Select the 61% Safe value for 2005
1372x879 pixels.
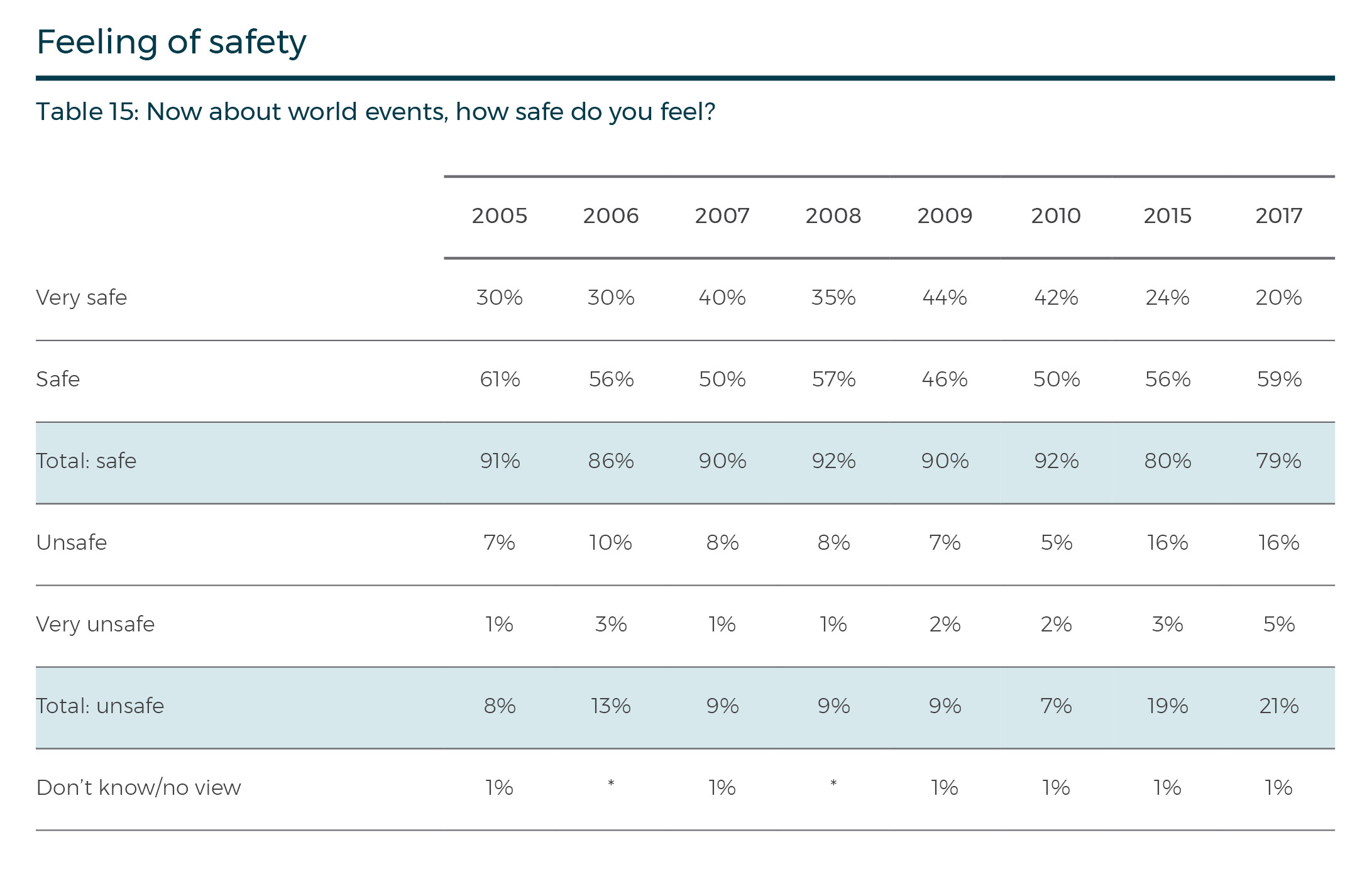pos(500,379)
